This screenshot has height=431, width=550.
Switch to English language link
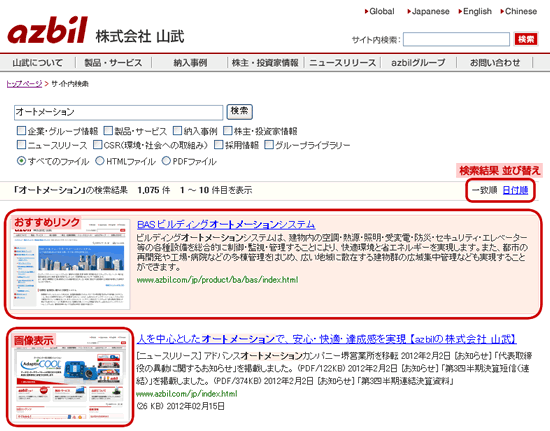[x=475, y=11]
